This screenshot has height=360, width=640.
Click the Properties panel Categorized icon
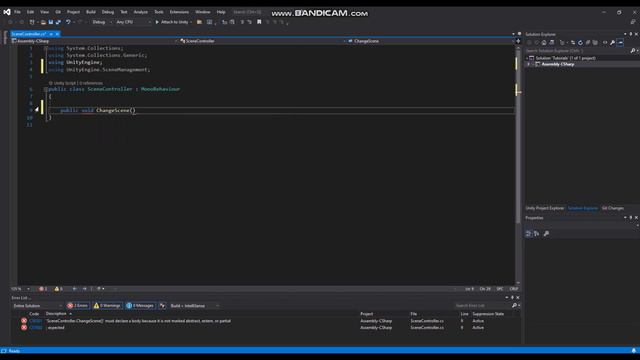[529, 233]
